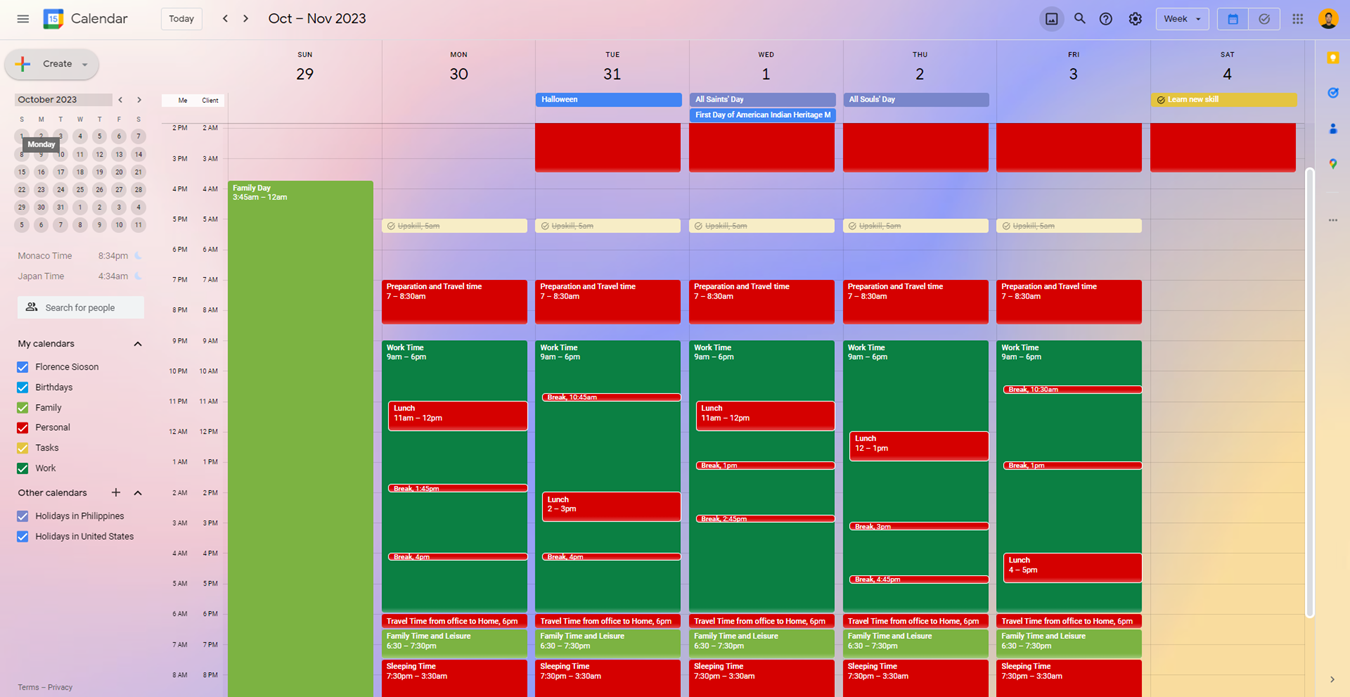Click Break, 10:30am event on Friday
Screen dimensions: 1350x697
click(1072, 389)
